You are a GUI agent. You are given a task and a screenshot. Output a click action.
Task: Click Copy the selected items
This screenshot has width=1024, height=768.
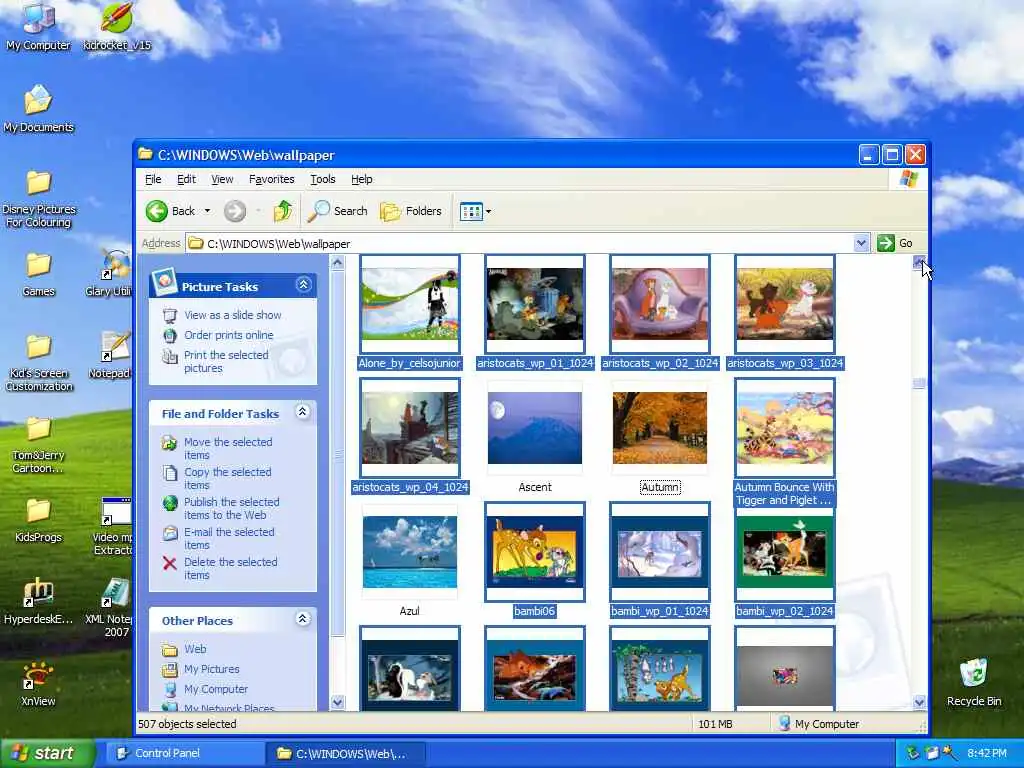(227, 478)
